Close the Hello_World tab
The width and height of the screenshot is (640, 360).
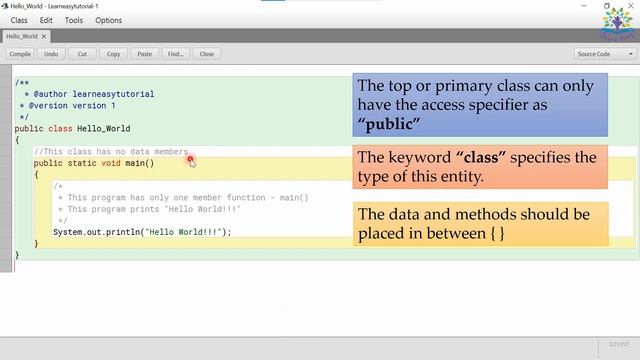[x=44, y=36]
